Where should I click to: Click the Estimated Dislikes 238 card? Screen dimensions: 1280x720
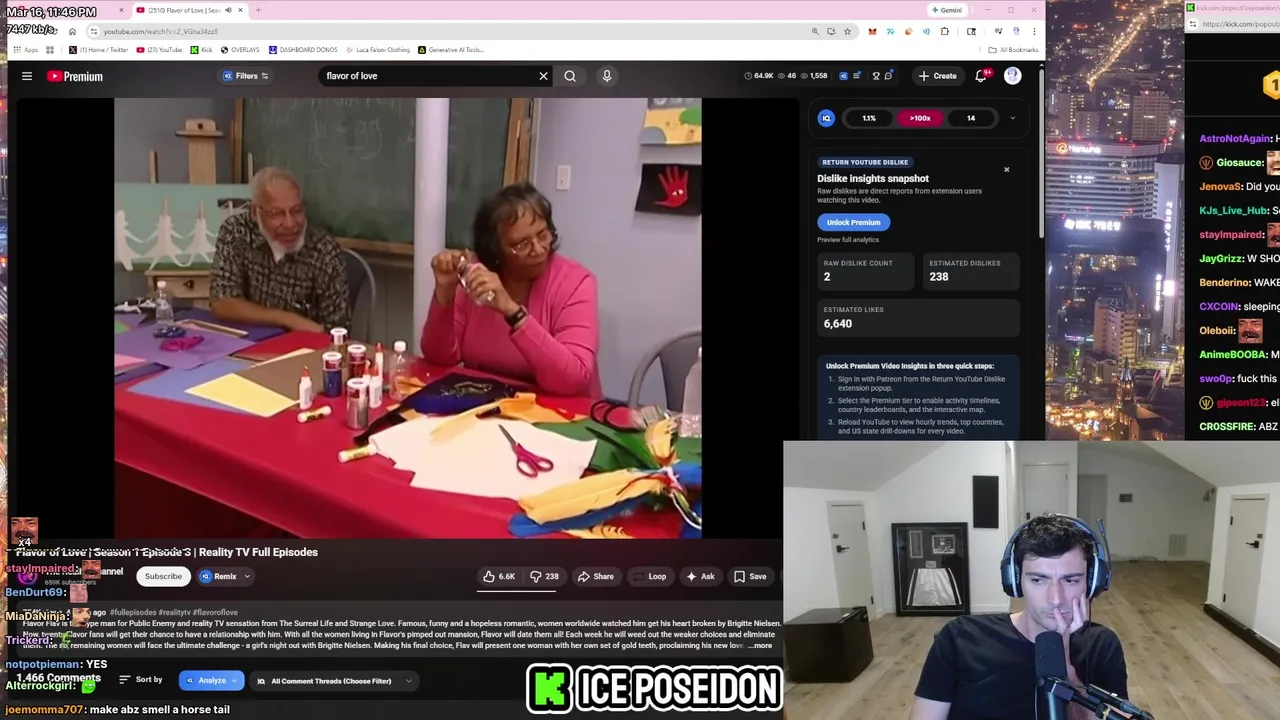pos(970,271)
